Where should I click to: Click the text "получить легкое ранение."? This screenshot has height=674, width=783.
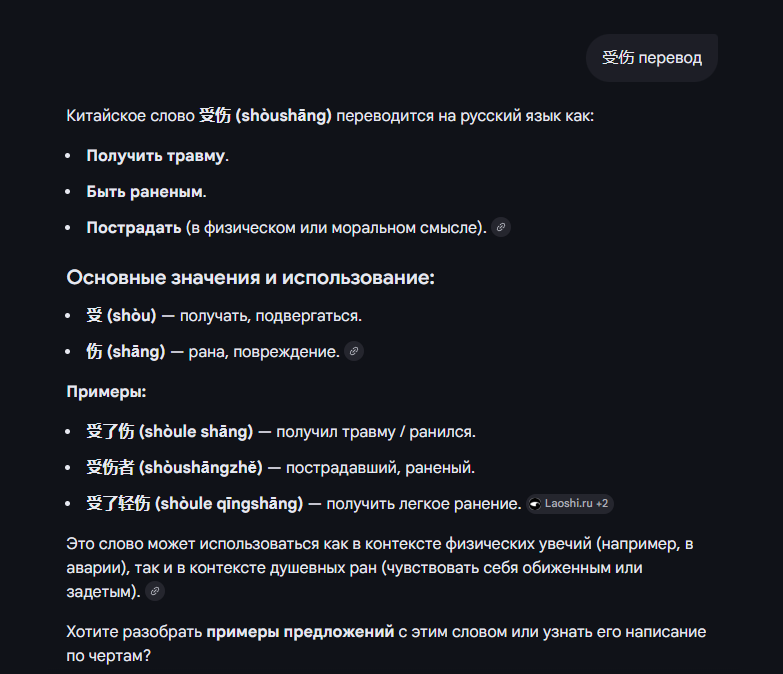pos(424,504)
